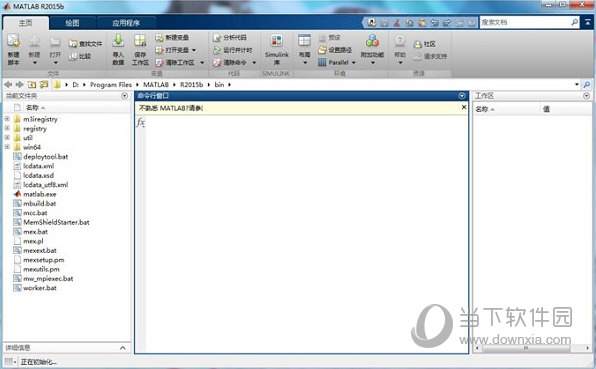Open the Parallel dropdown menu
The image size is (596, 369).
click(x=353, y=63)
